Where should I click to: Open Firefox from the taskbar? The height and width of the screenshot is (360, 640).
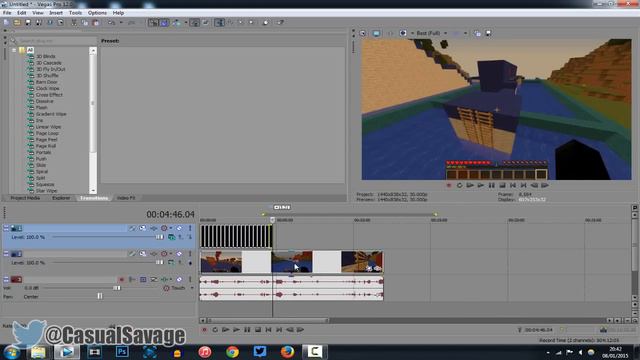tap(287, 351)
